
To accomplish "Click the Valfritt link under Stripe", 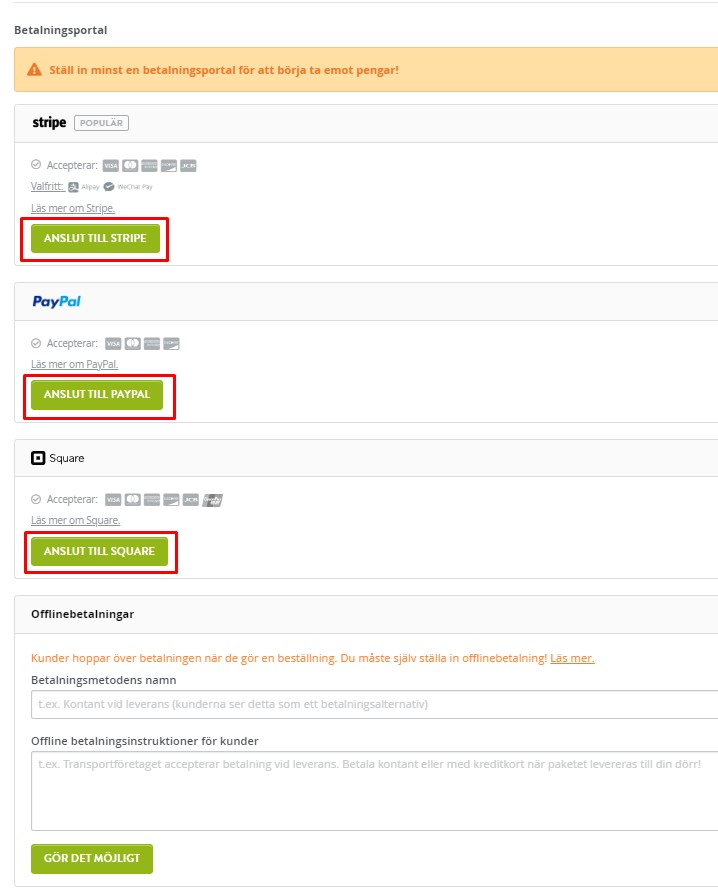I will [x=47, y=186].
